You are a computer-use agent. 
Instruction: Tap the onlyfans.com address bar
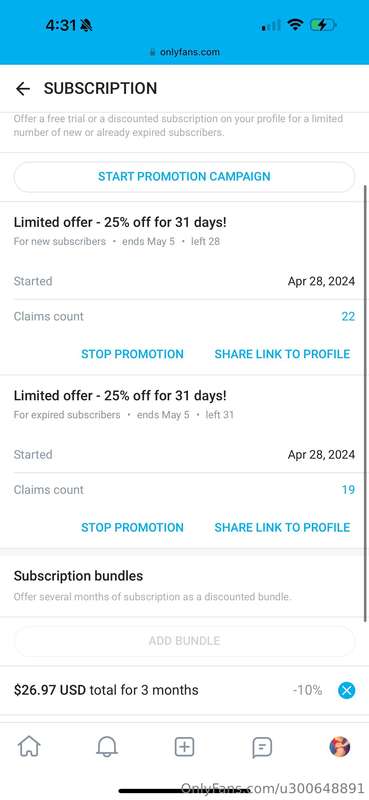click(x=184, y=52)
